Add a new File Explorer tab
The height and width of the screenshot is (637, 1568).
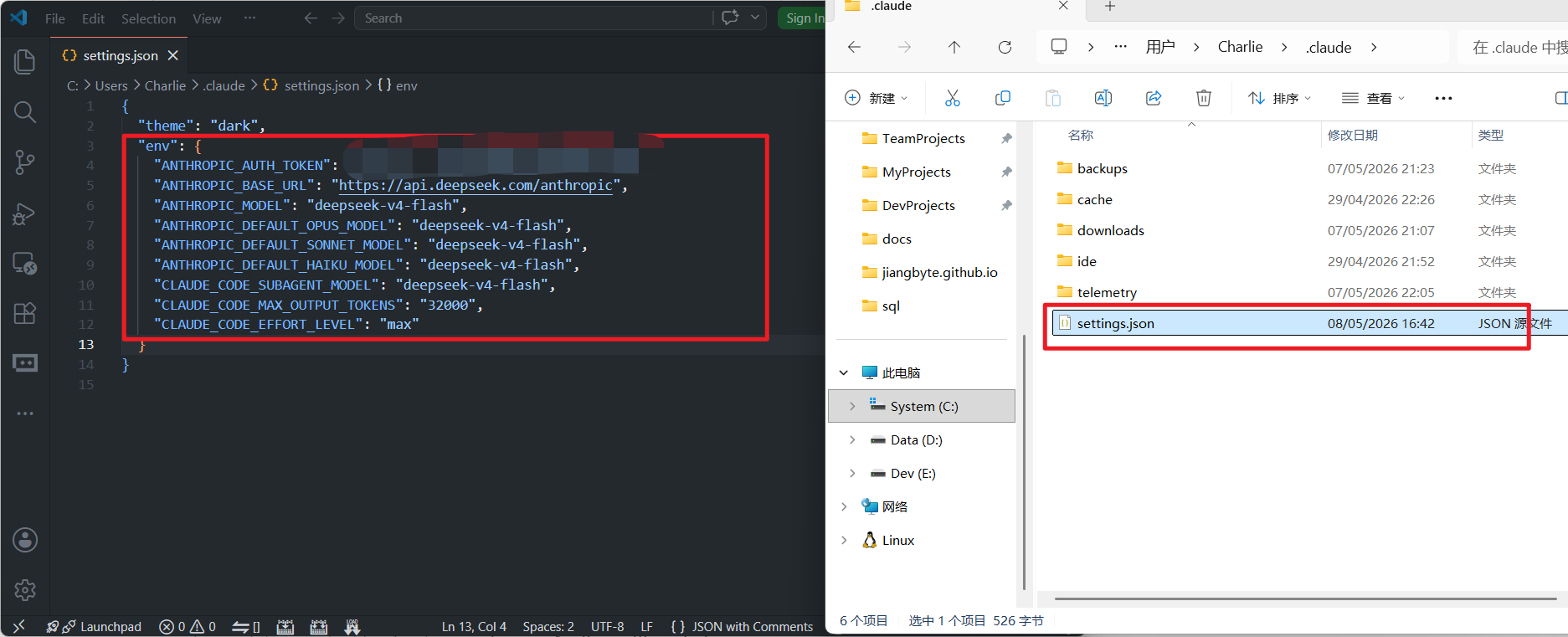click(1110, 7)
